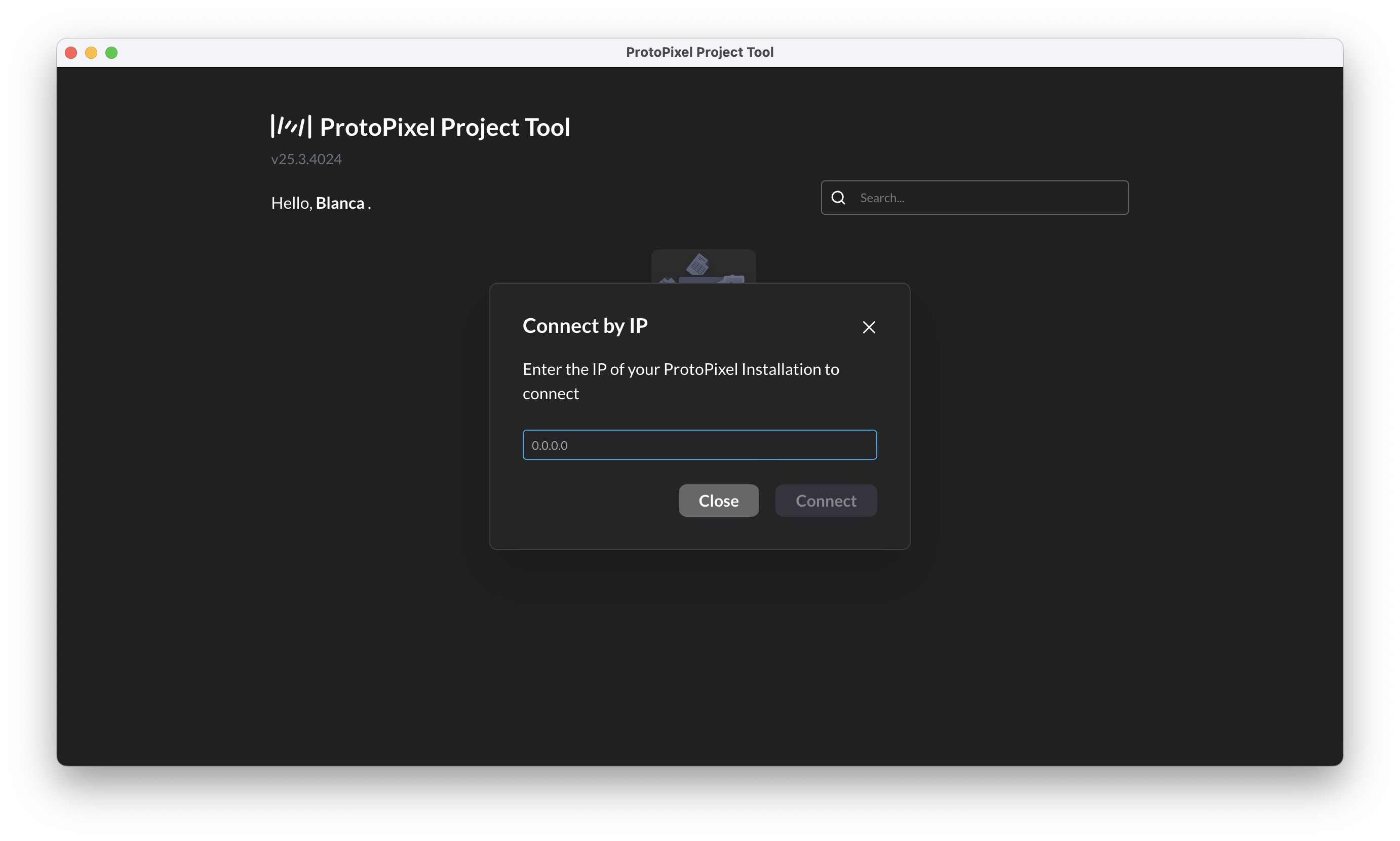Minimize with the yellow traffic light button
The image size is (1400, 841).
coord(91,52)
